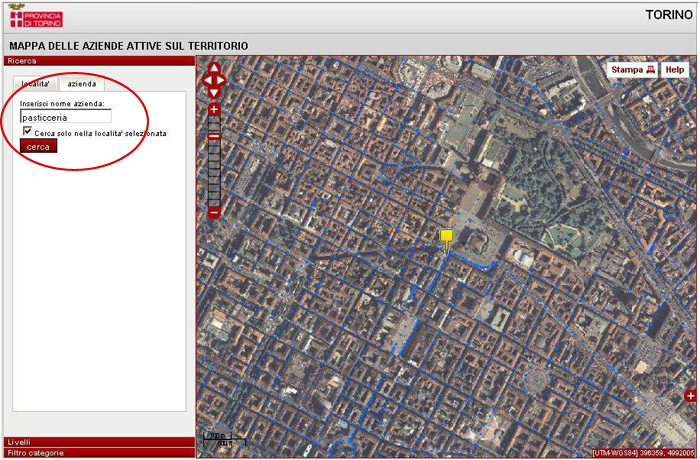This screenshot has width=700, height=460.
Task: Click the Inserisci nome azienda label
Action: coord(62,104)
